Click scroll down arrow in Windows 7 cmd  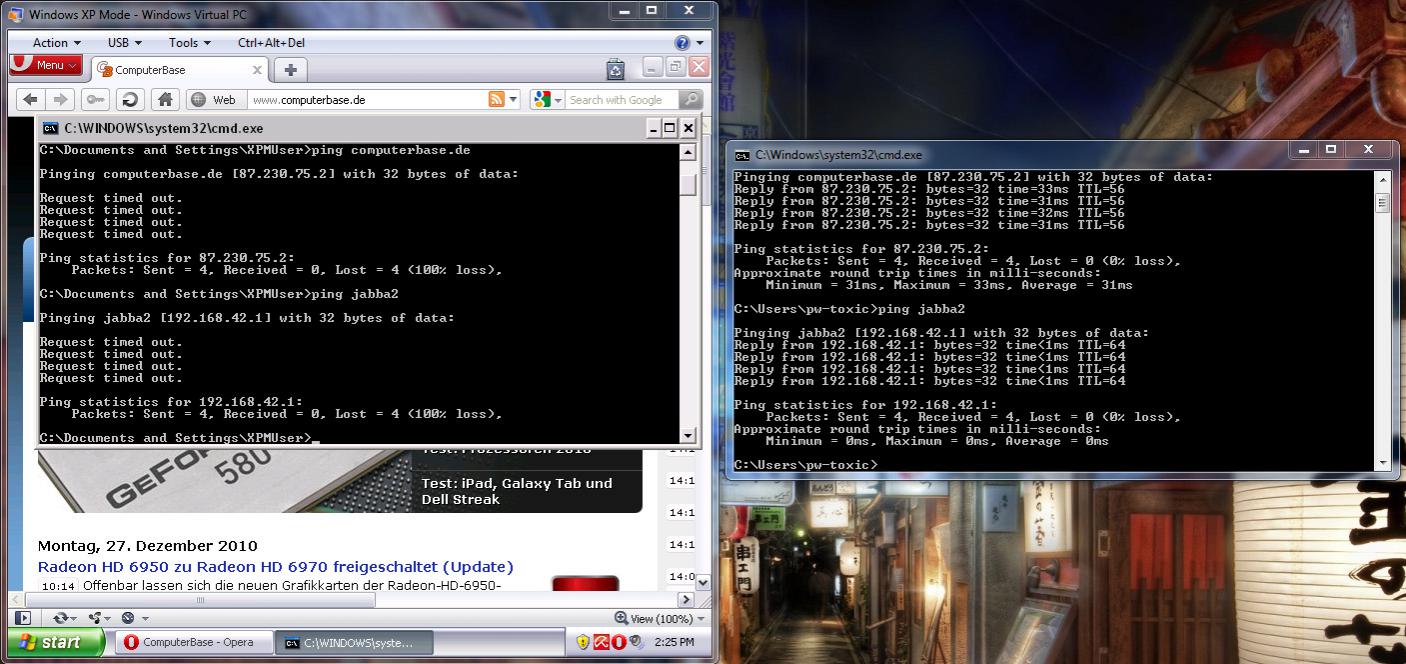pos(1383,463)
